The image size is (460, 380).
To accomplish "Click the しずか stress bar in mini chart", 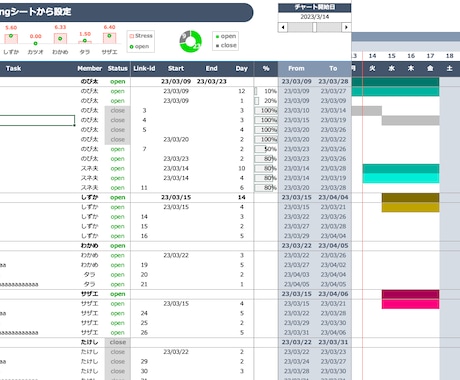I will click(x=11, y=38).
